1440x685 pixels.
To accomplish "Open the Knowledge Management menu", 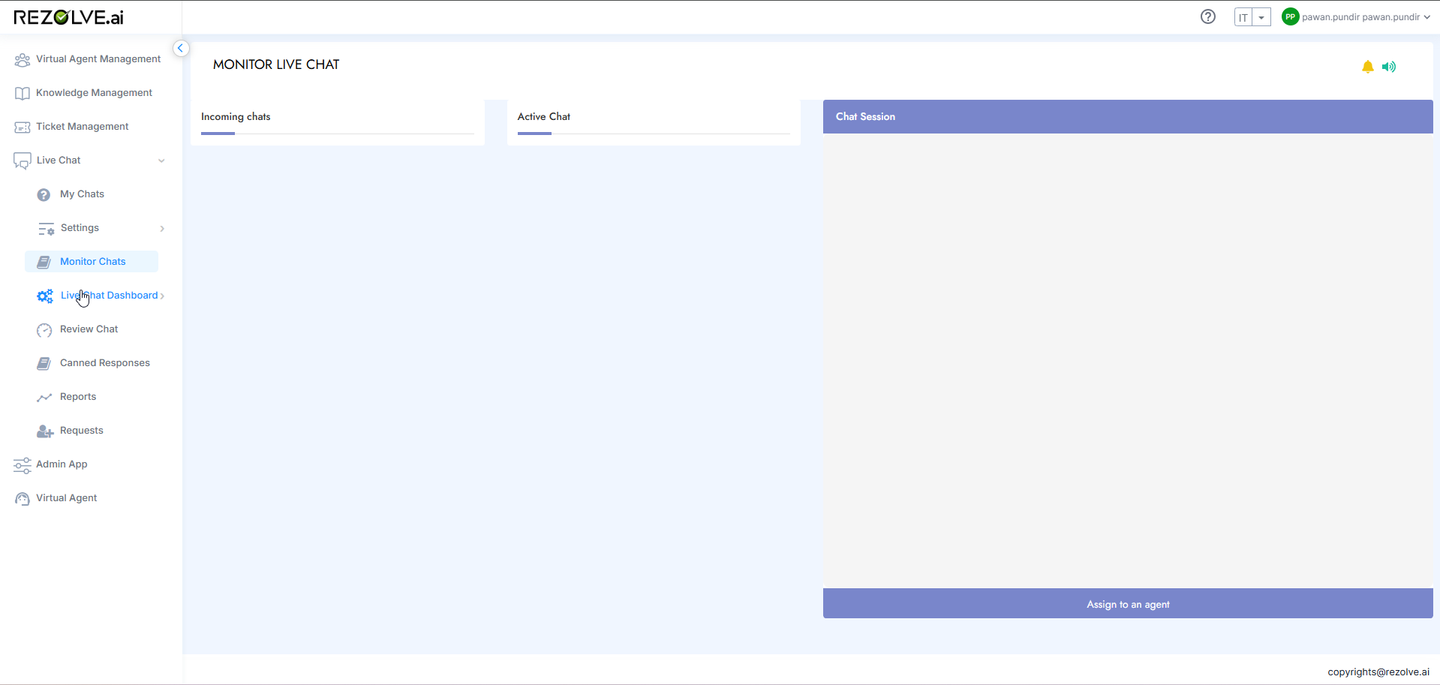I will pos(94,93).
